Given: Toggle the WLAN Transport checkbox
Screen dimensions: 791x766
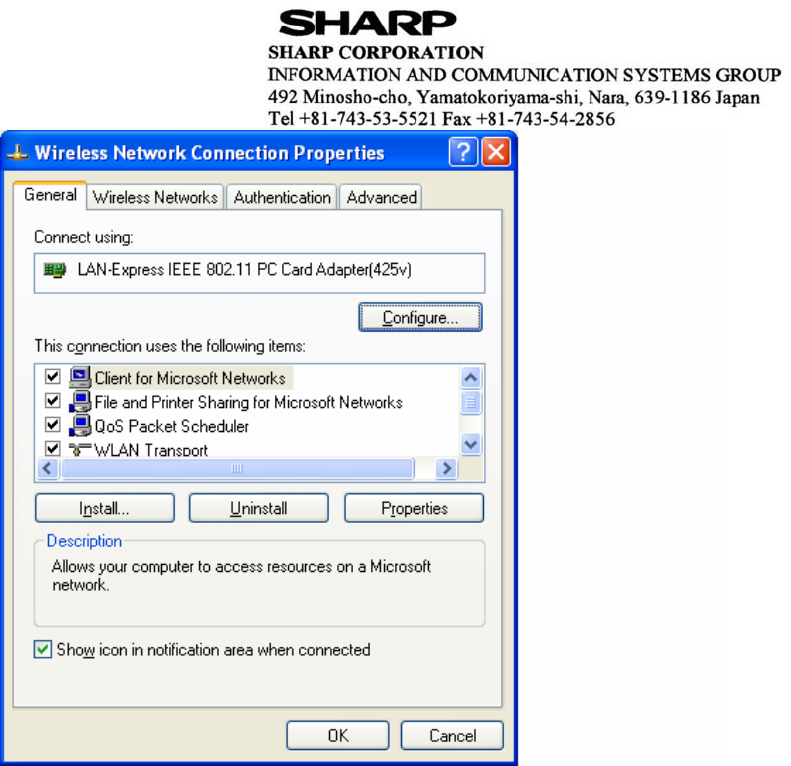Looking at the screenshot, I should (x=52, y=448).
